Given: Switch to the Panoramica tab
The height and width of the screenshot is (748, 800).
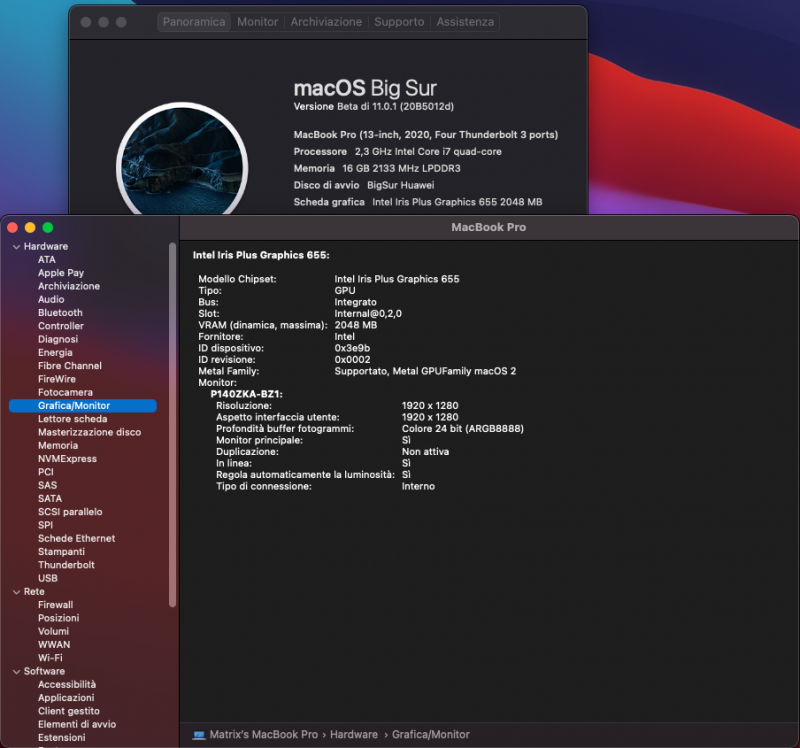Looking at the screenshot, I should 194,22.
